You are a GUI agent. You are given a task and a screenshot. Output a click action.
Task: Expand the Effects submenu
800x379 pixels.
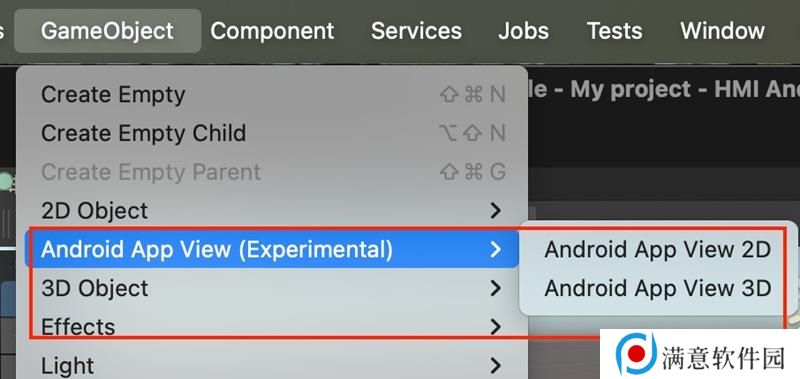click(272, 326)
